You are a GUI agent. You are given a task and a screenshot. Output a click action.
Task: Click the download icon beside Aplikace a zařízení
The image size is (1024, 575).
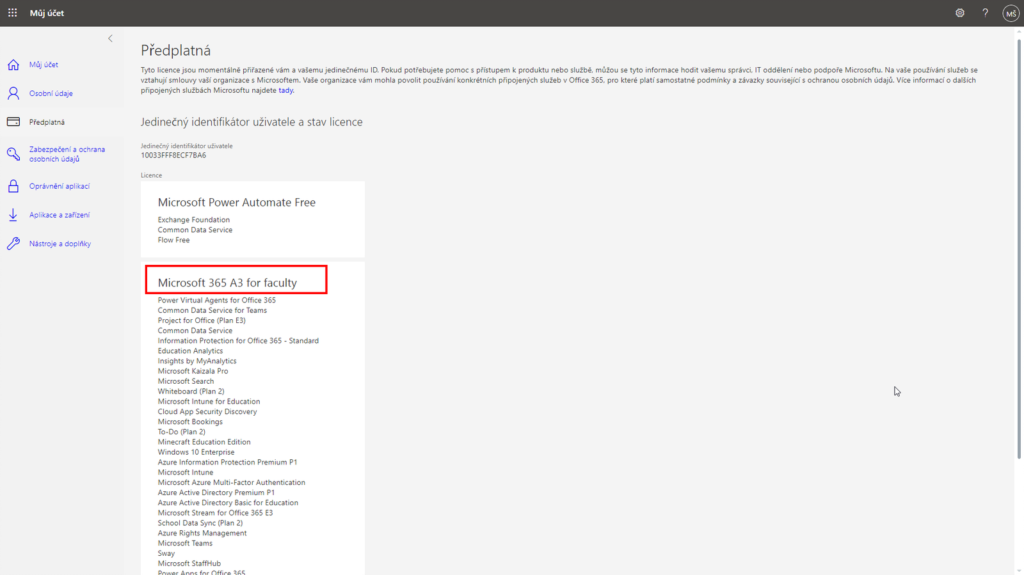[x=13, y=215]
